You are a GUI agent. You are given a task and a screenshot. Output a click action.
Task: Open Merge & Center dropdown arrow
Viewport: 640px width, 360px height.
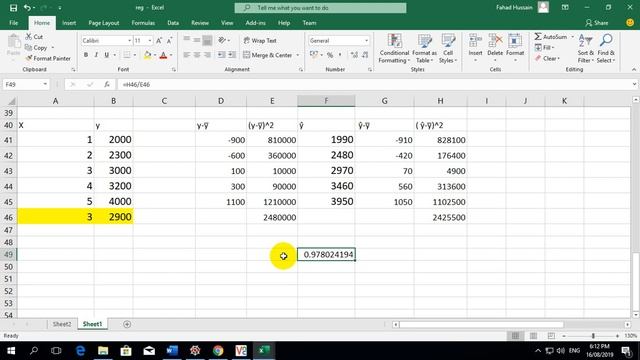click(x=298, y=55)
